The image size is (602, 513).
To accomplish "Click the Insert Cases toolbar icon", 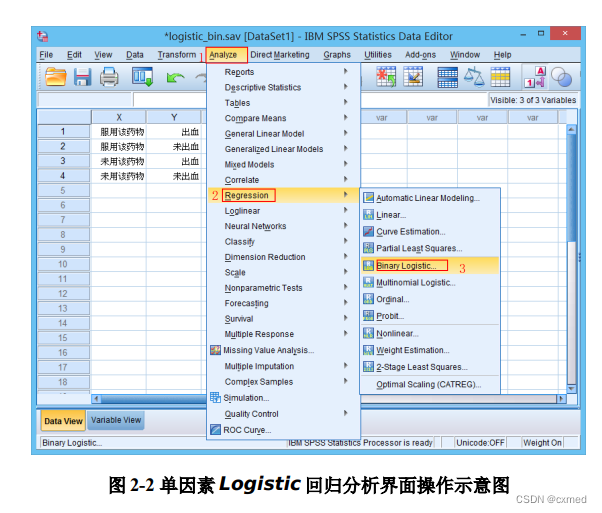I will click(386, 76).
